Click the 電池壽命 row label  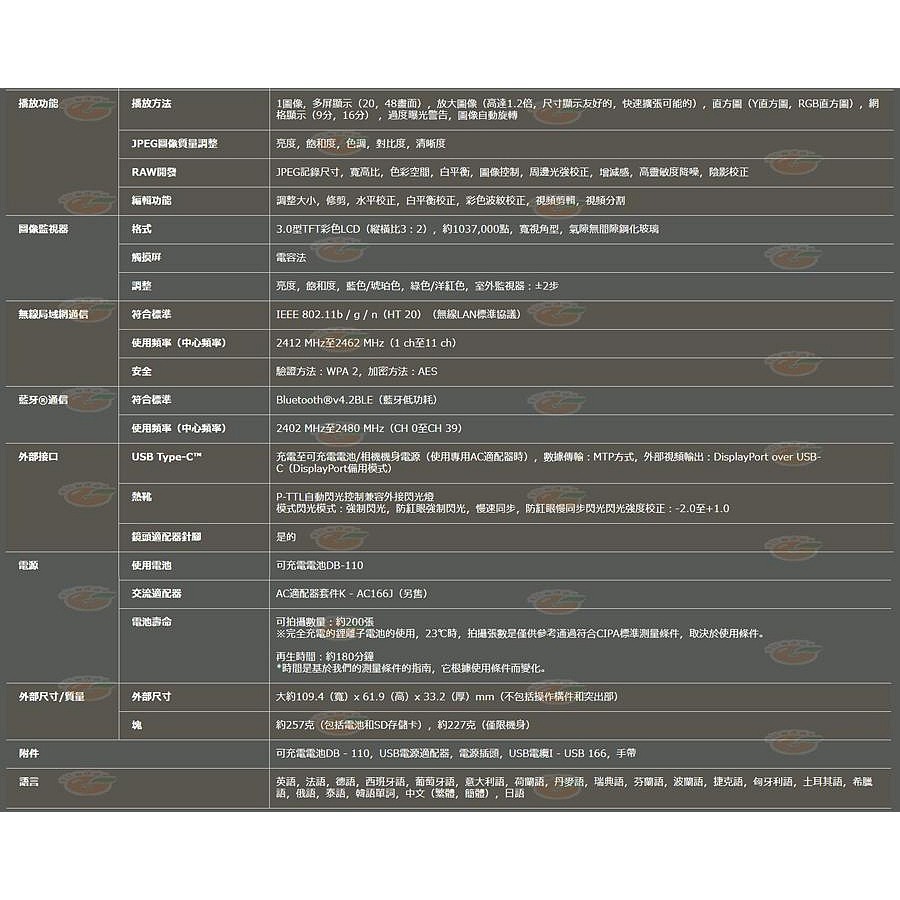pyautogui.click(x=151, y=622)
